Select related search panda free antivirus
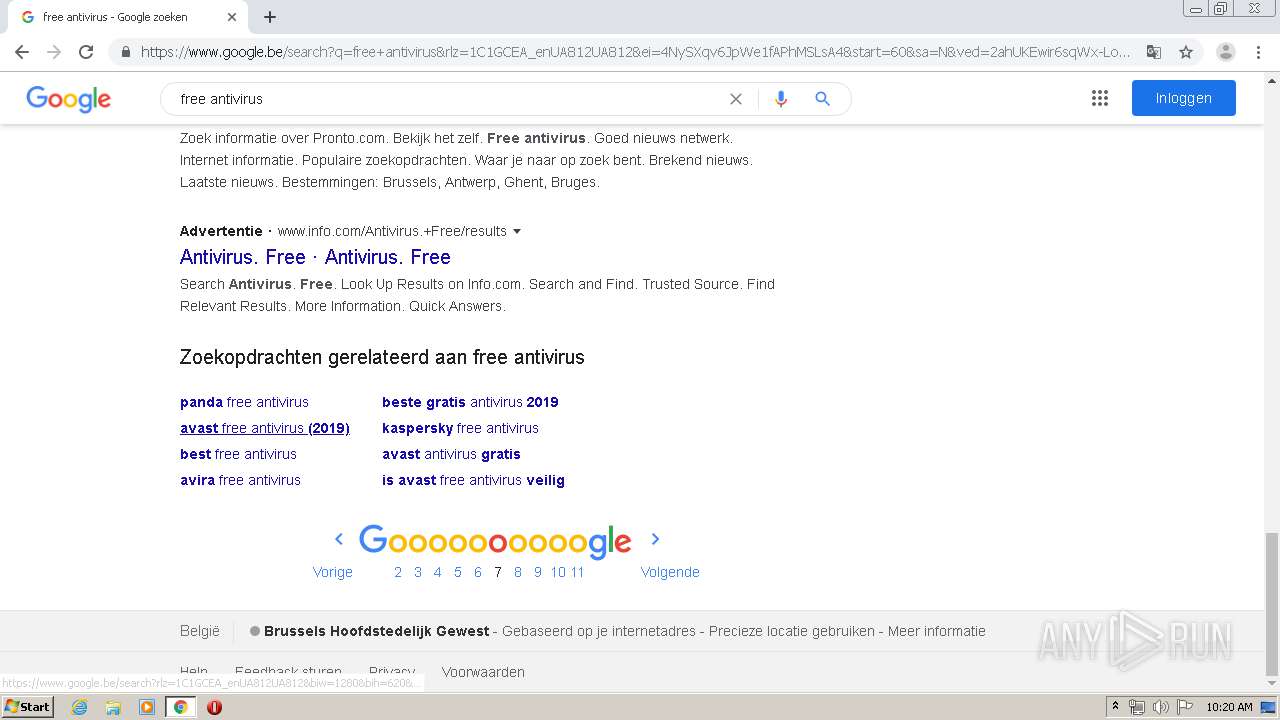1280x720 pixels. (244, 402)
